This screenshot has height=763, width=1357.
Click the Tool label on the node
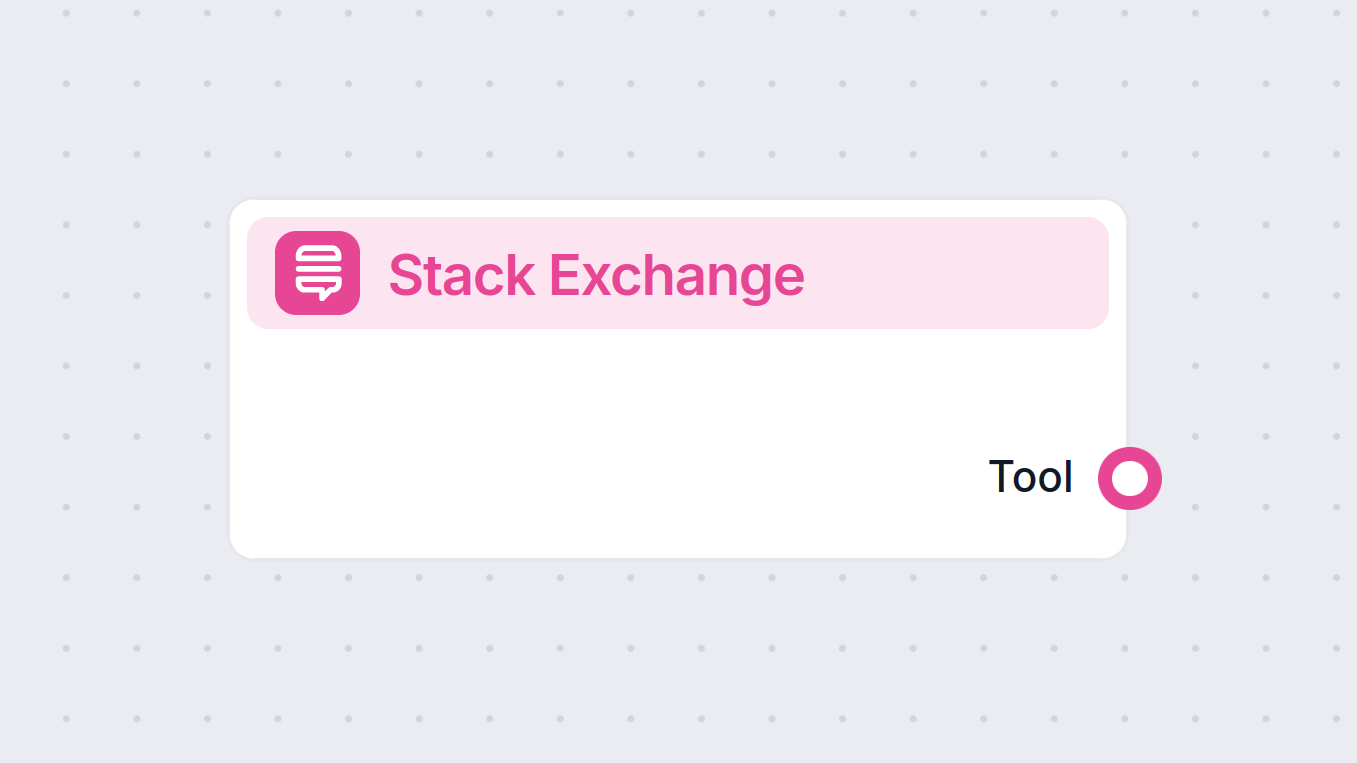coord(1030,477)
